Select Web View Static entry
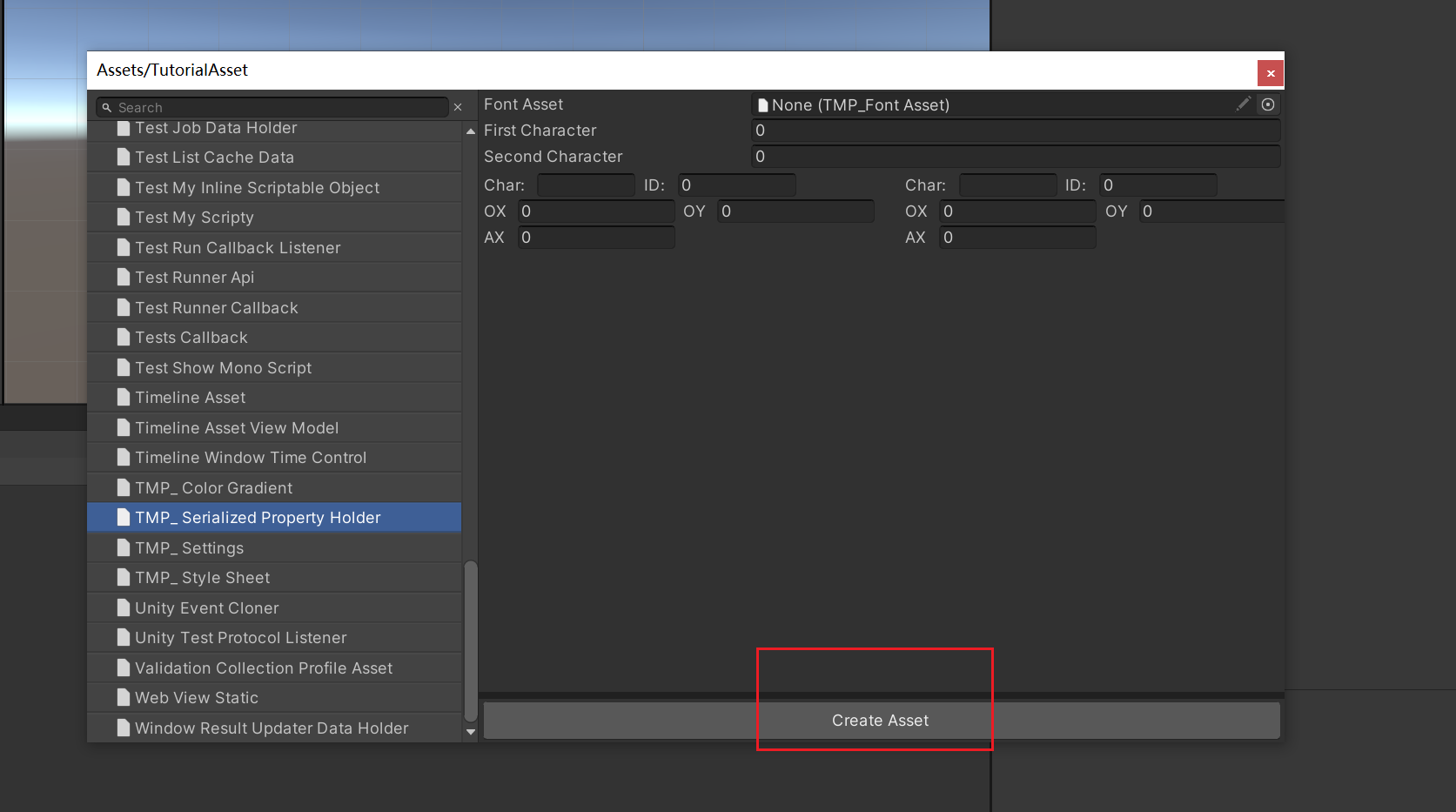Image resolution: width=1456 pixels, height=812 pixels. [x=274, y=698]
